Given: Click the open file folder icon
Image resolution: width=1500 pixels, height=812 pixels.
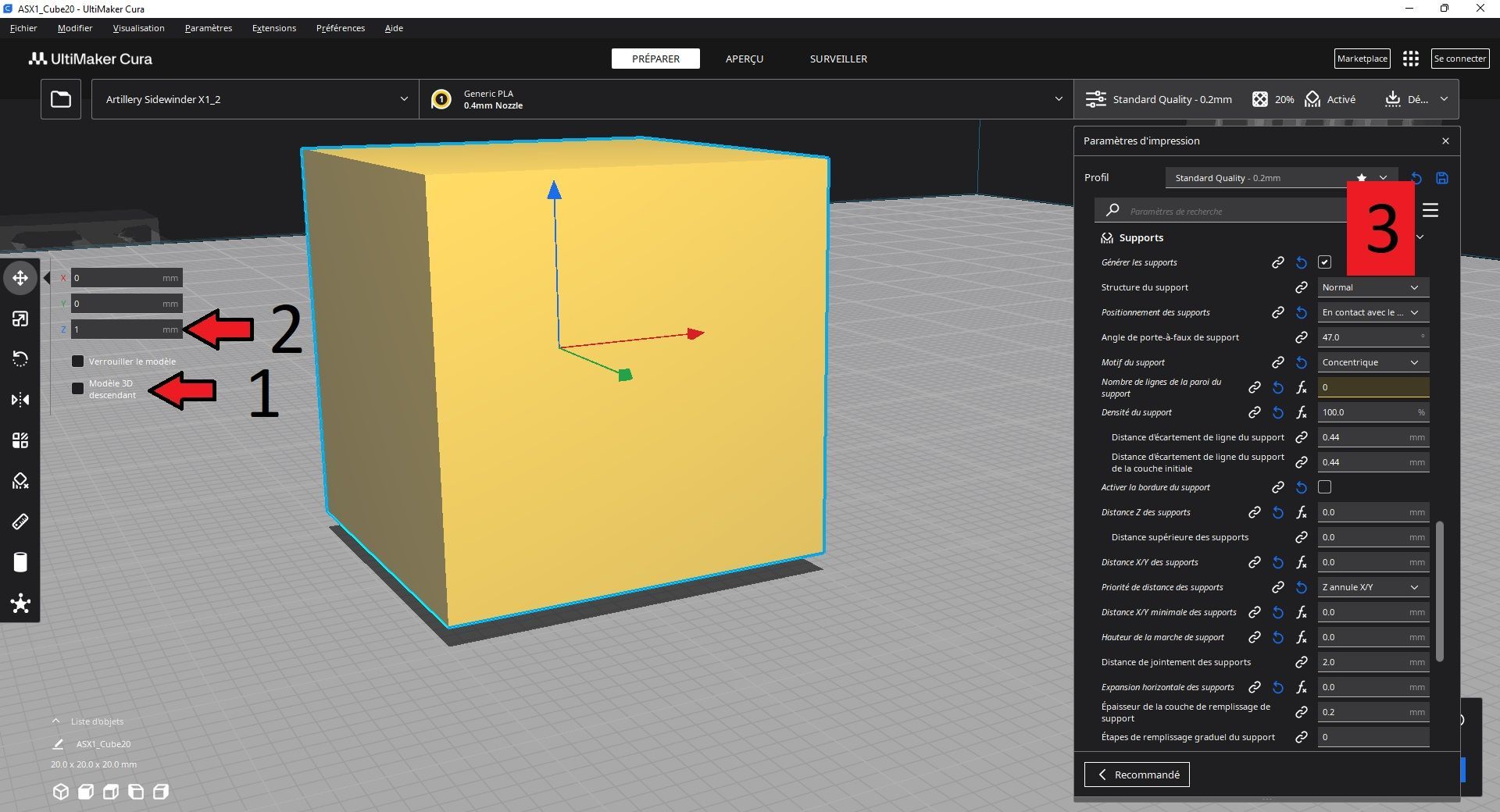Looking at the screenshot, I should click(61, 99).
